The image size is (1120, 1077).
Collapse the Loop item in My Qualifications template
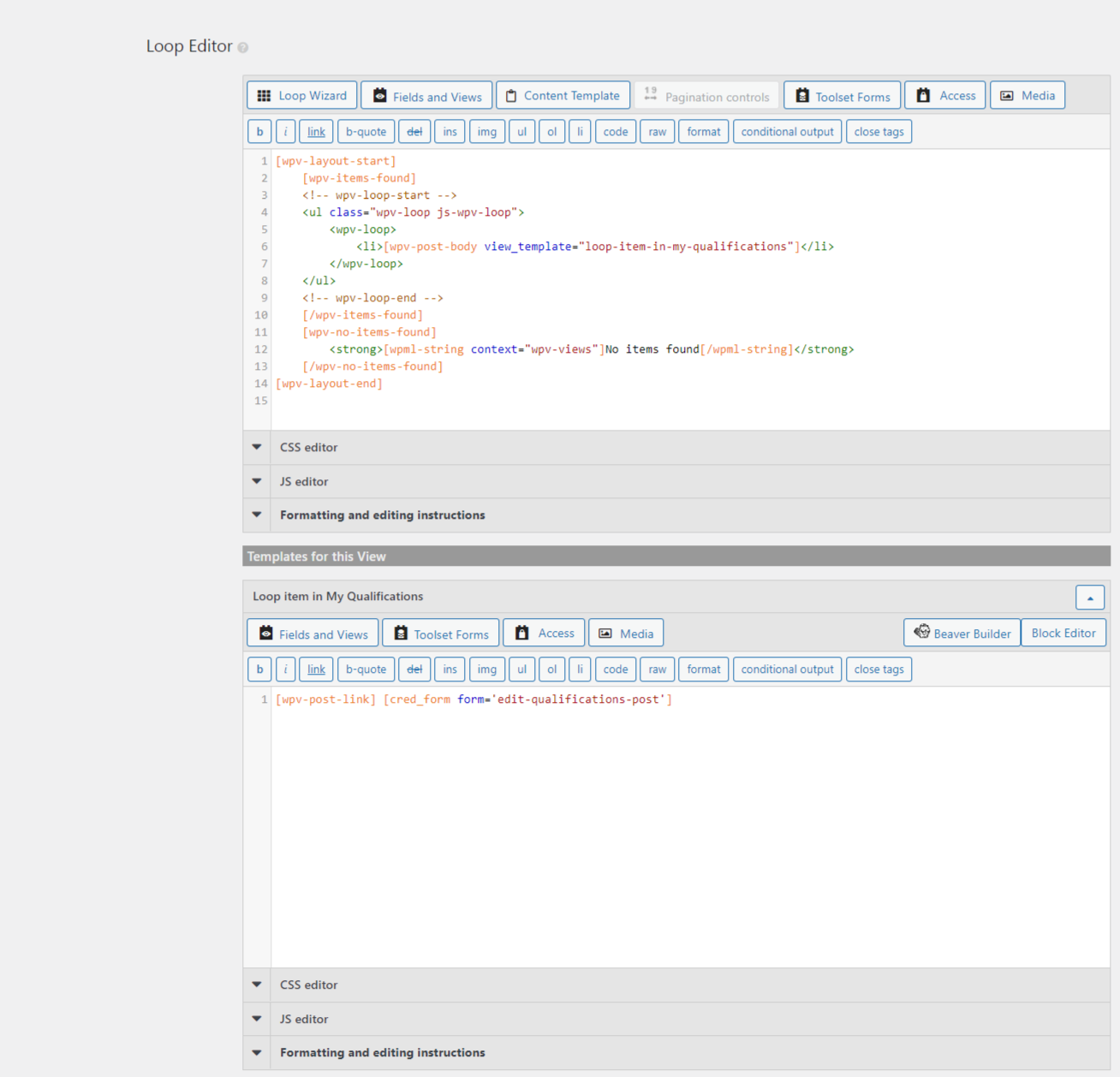pos(1090,598)
